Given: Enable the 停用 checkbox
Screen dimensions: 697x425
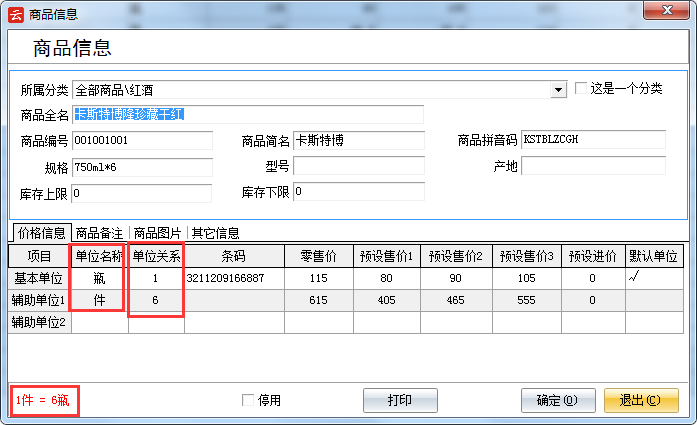Looking at the screenshot, I should (x=249, y=400).
